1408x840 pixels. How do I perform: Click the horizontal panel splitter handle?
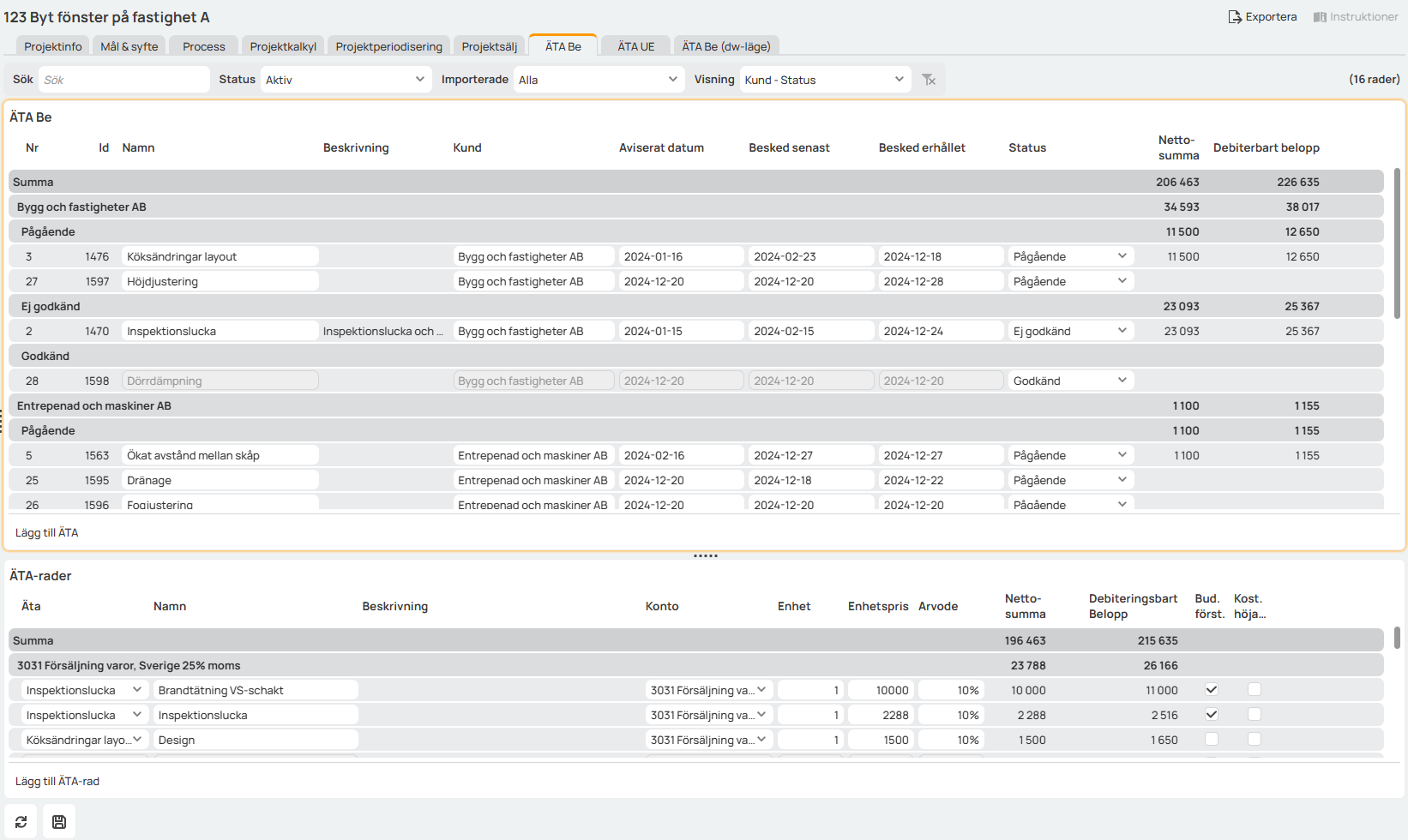(x=705, y=555)
